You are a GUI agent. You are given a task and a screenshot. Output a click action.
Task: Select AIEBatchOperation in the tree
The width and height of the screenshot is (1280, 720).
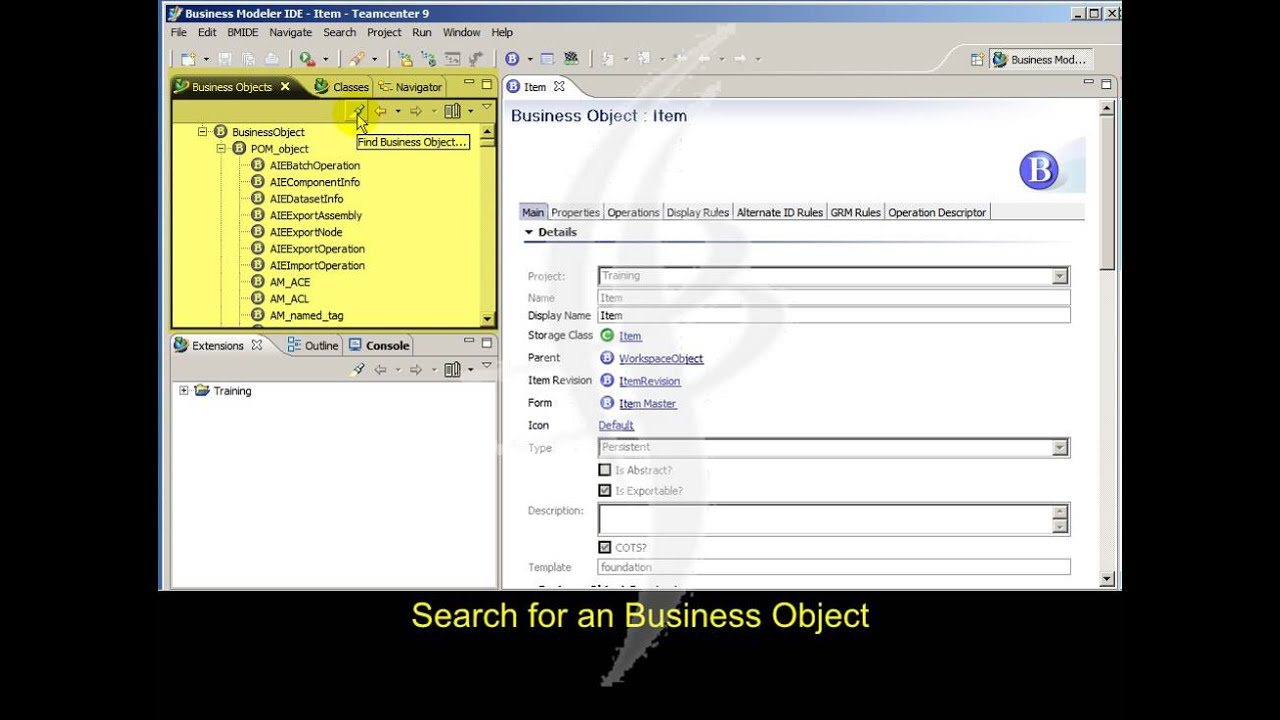[314, 165]
